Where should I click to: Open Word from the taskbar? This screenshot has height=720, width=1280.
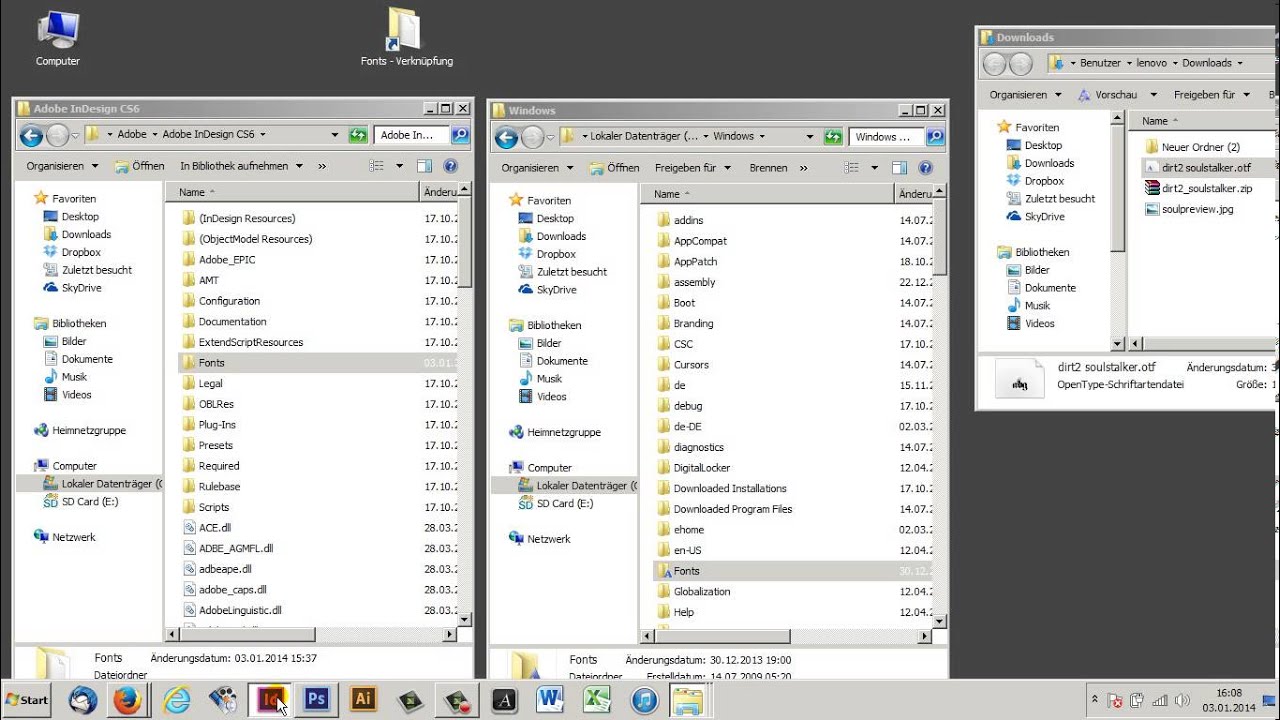pyautogui.click(x=549, y=700)
